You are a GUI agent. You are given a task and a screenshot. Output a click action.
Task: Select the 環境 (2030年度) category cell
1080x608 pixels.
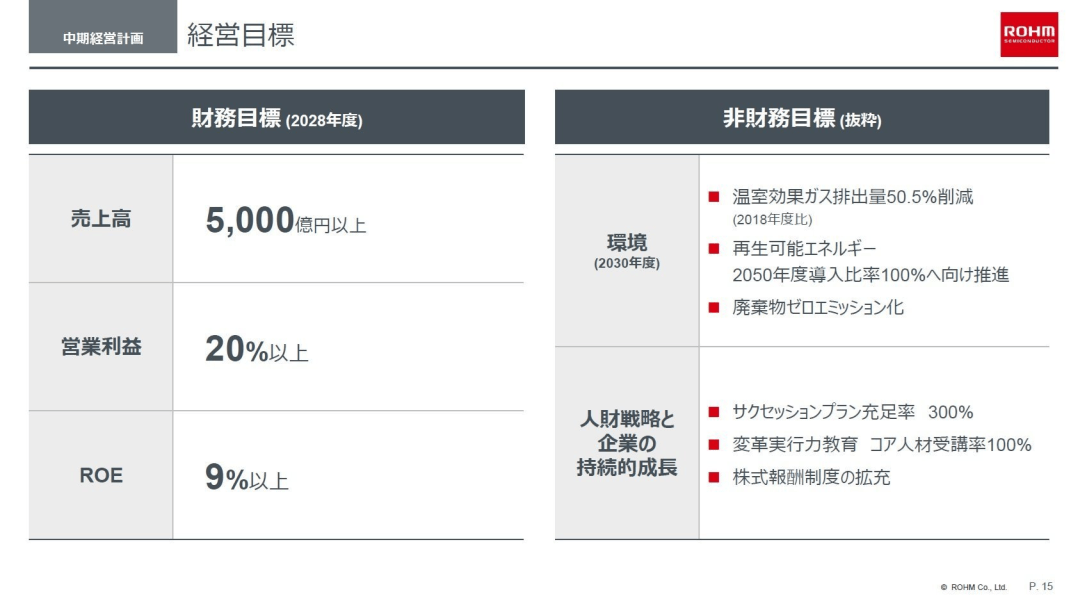tap(627, 251)
